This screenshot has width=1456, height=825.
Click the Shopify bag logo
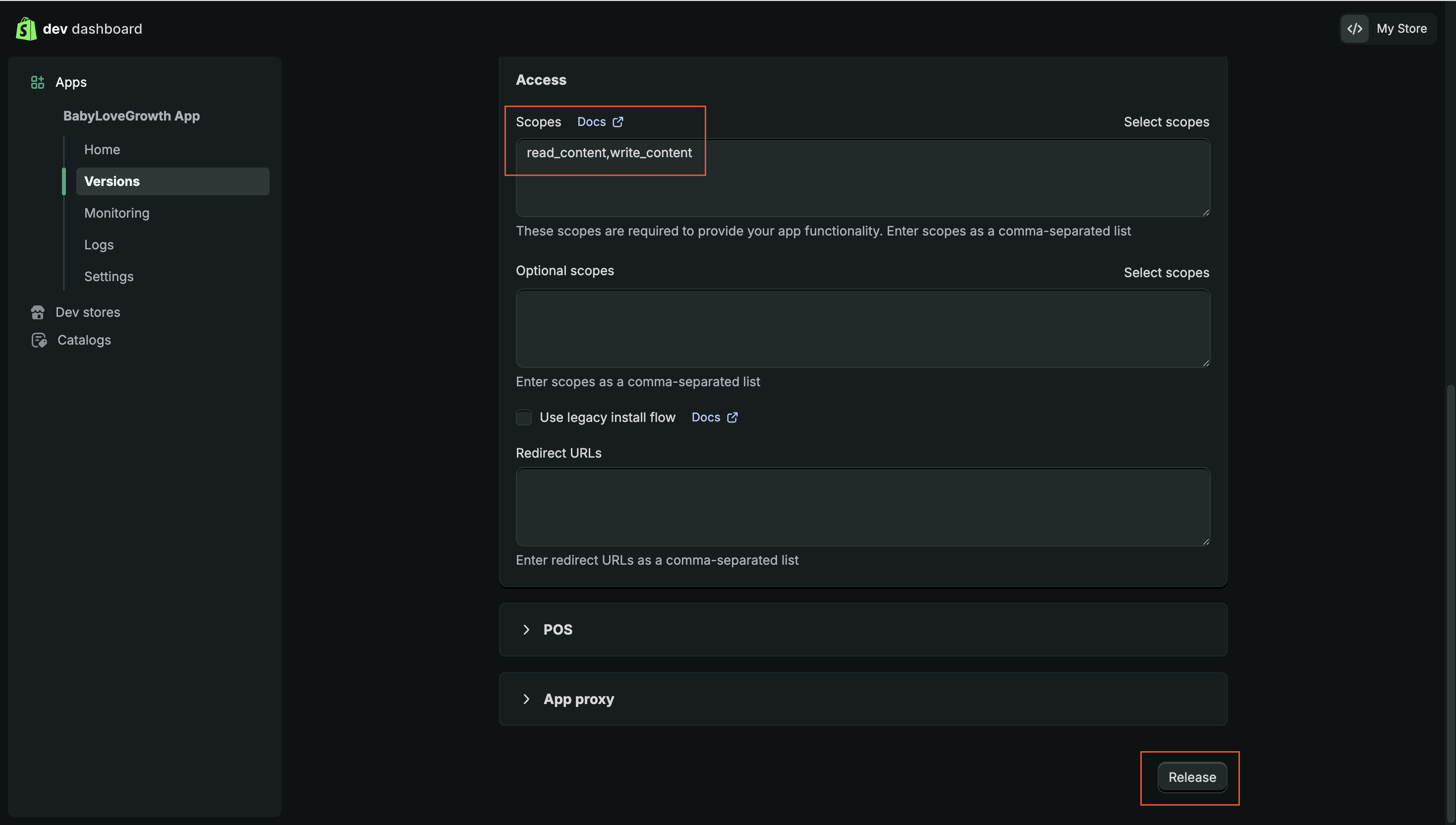click(x=26, y=28)
